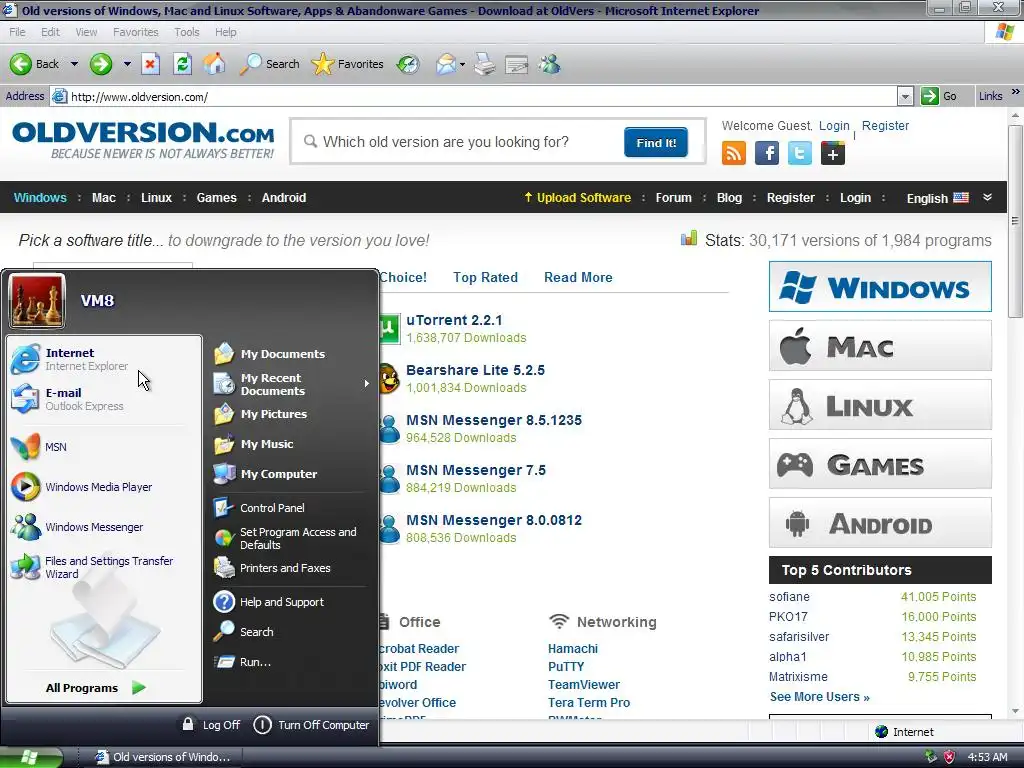Open the Twitter icon on OldVersion
The width and height of the screenshot is (1024, 768).
(x=799, y=153)
